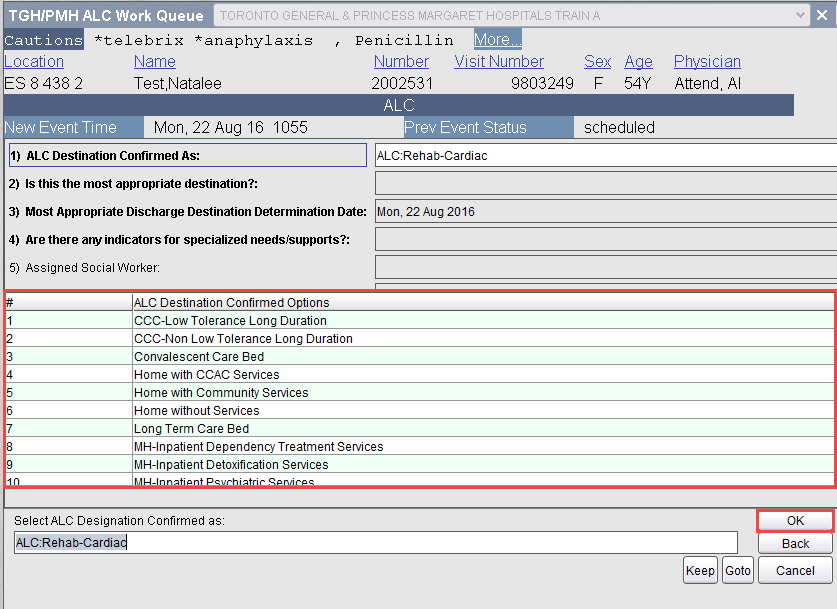Click question 3 Determination Date label
The height and width of the screenshot is (609, 837).
188,211
